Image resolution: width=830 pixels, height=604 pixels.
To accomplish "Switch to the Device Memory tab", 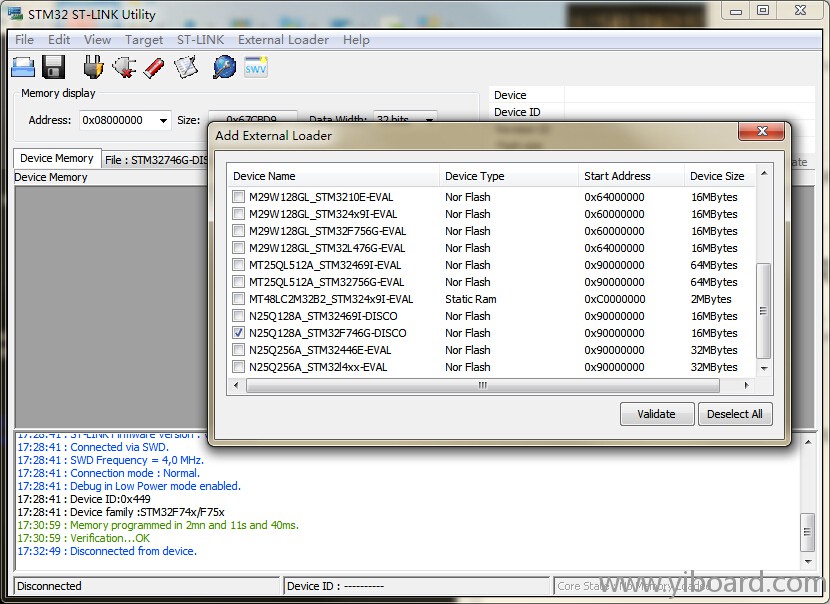I will [x=57, y=158].
